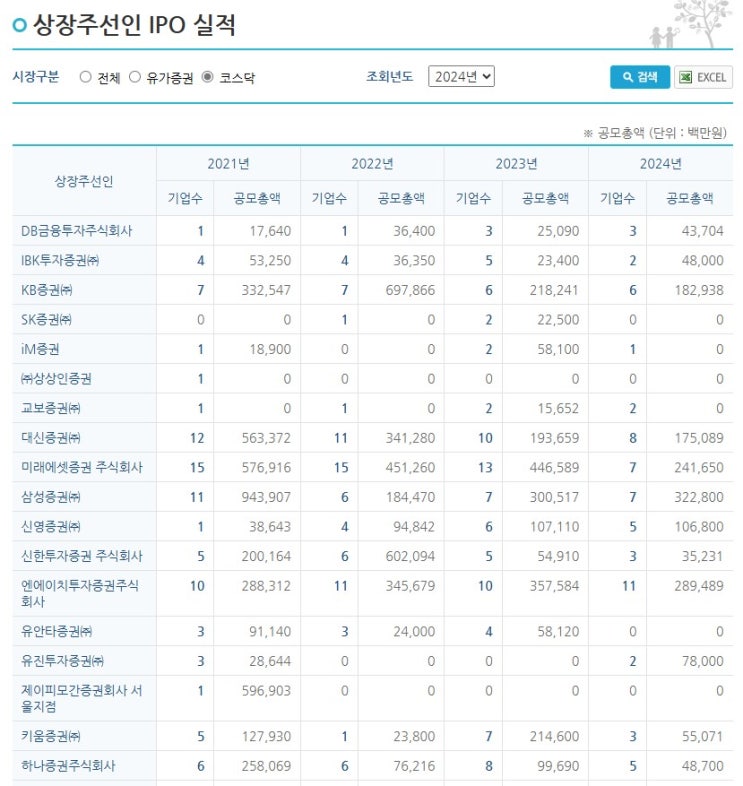
Task: Click 상장주선인 IPO 실적 page title
Action: [x=134, y=25]
